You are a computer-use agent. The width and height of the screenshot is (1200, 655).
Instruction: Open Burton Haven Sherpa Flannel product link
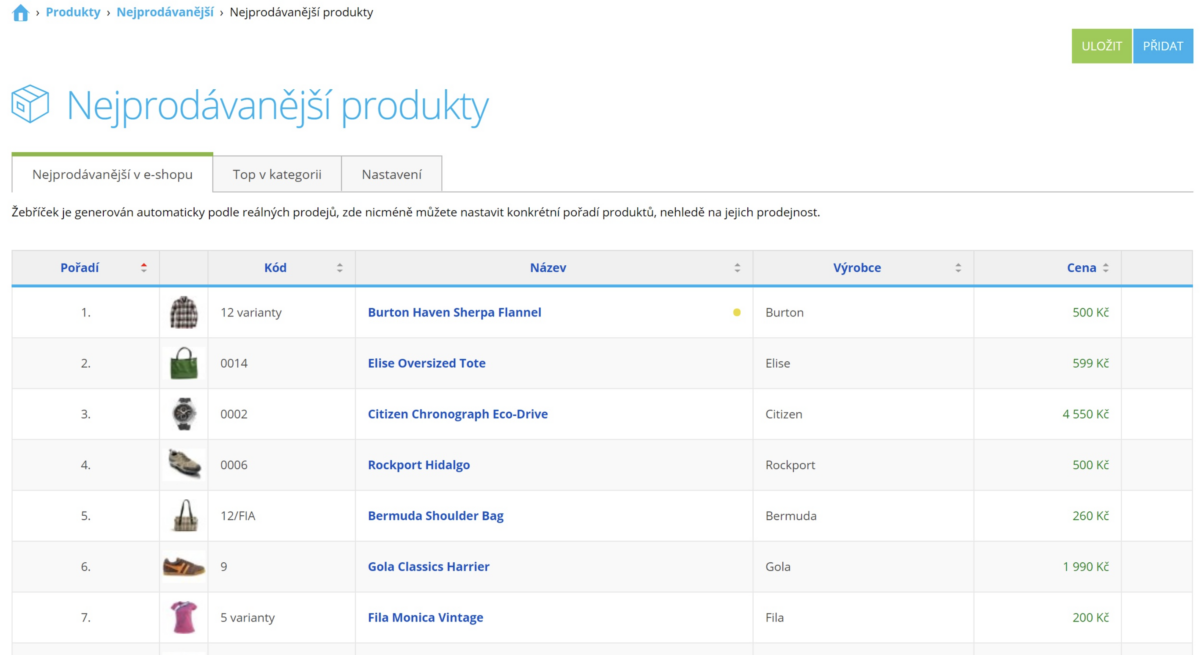(454, 312)
